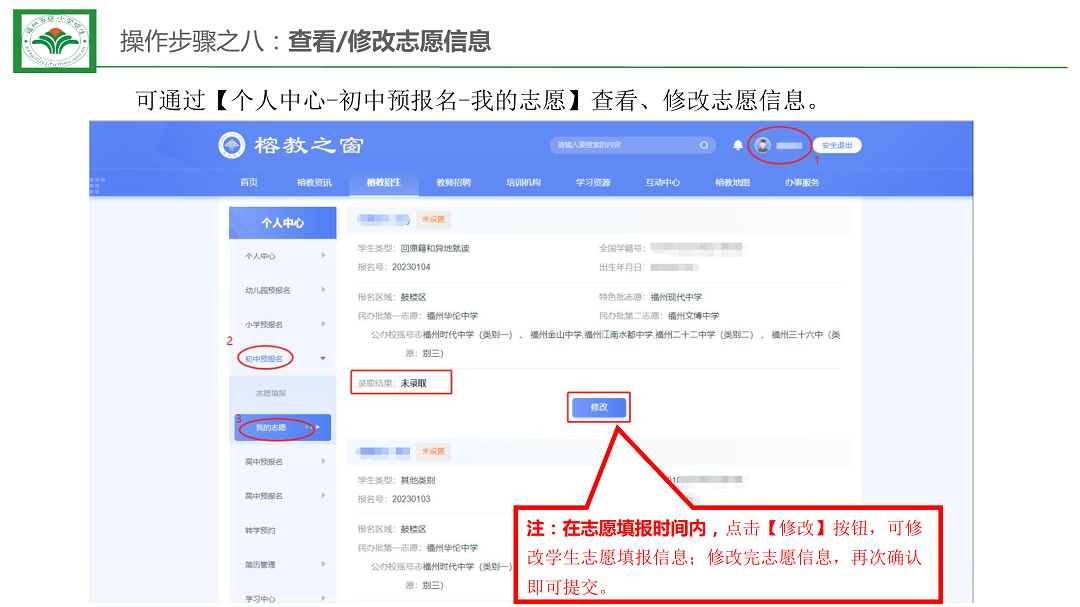Click the green school logo in slide header

[x=54, y=40]
